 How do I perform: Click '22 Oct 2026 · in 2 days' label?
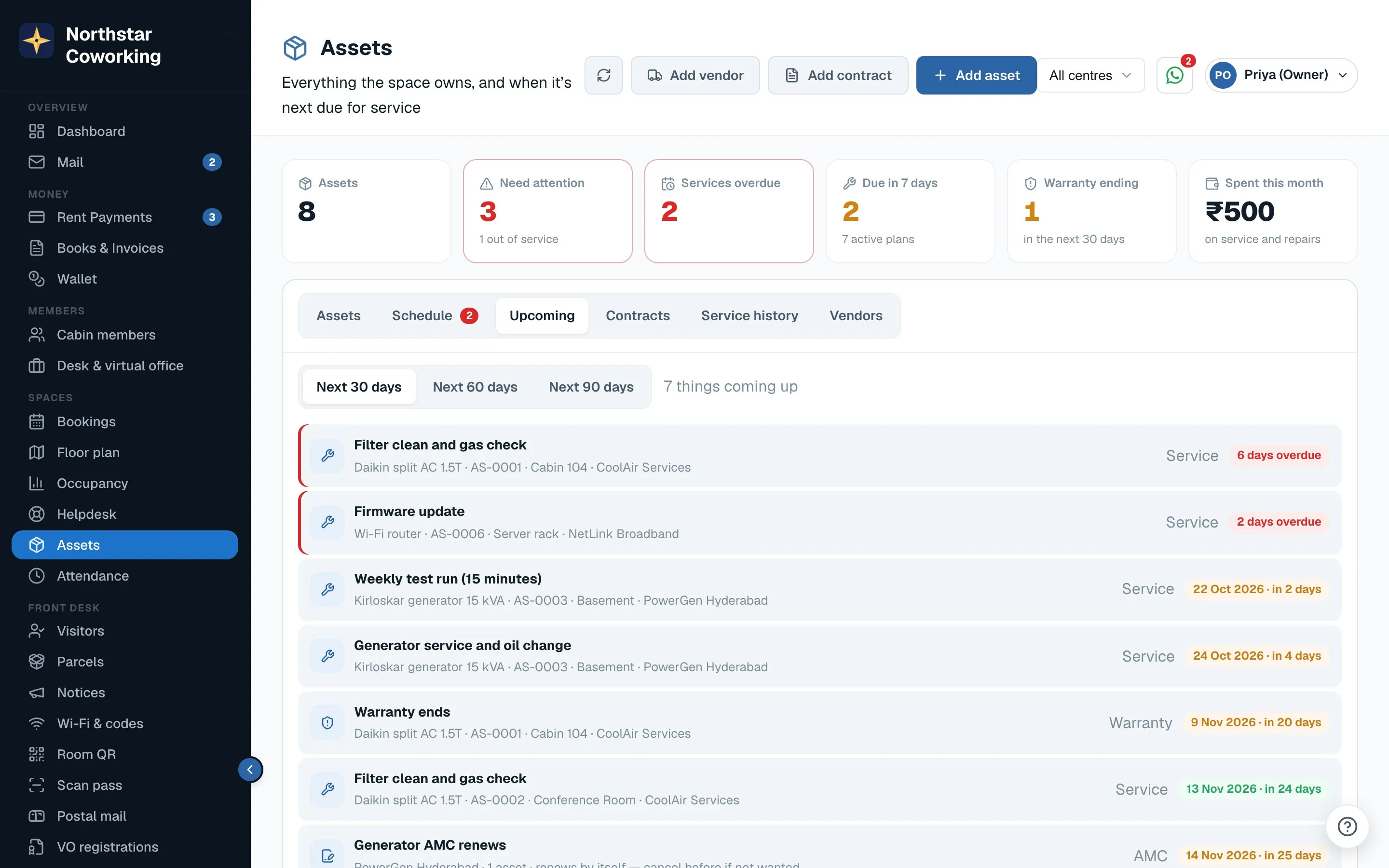(x=1257, y=589)
